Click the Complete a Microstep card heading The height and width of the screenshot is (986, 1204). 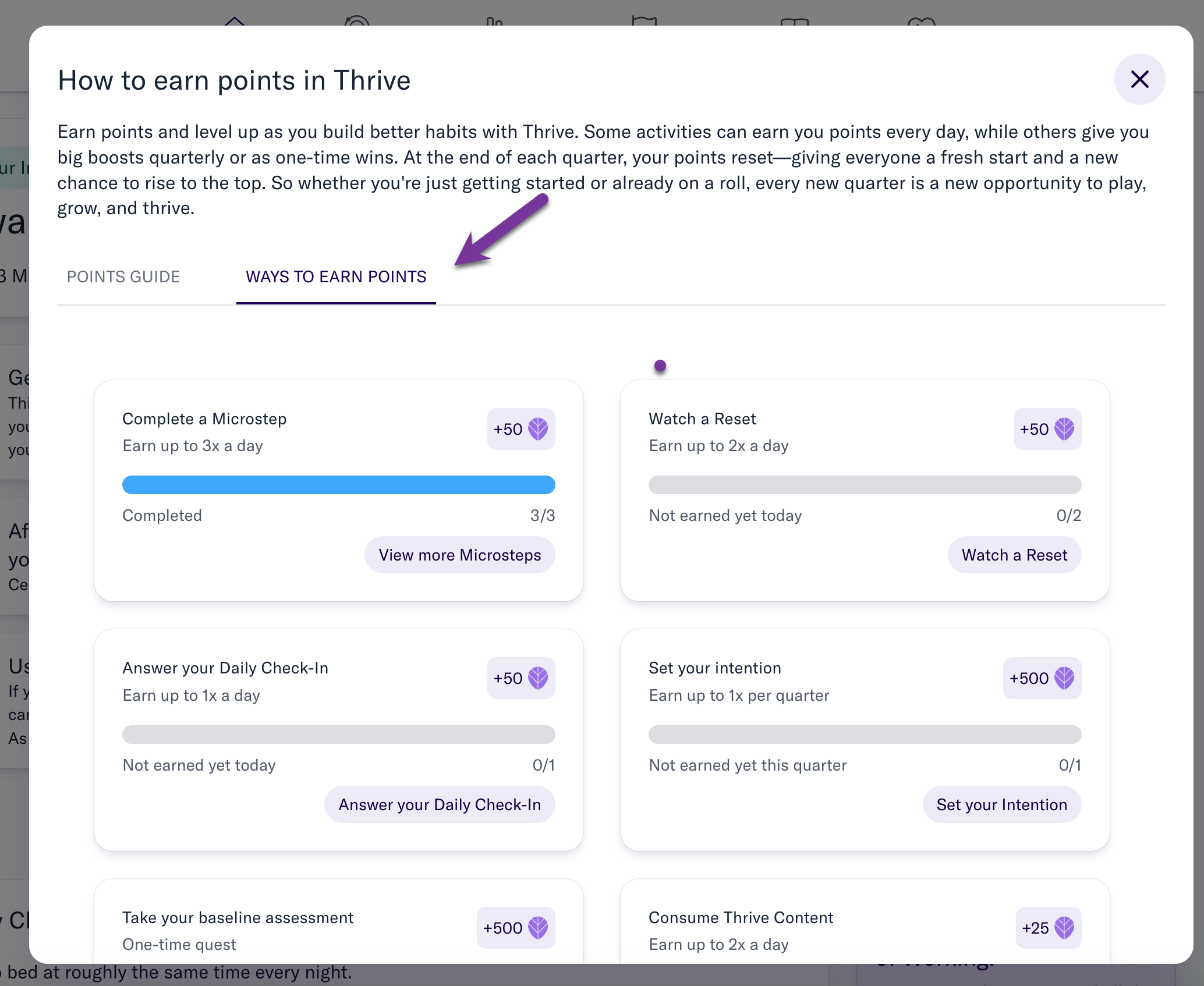click(x=204, y=419)
